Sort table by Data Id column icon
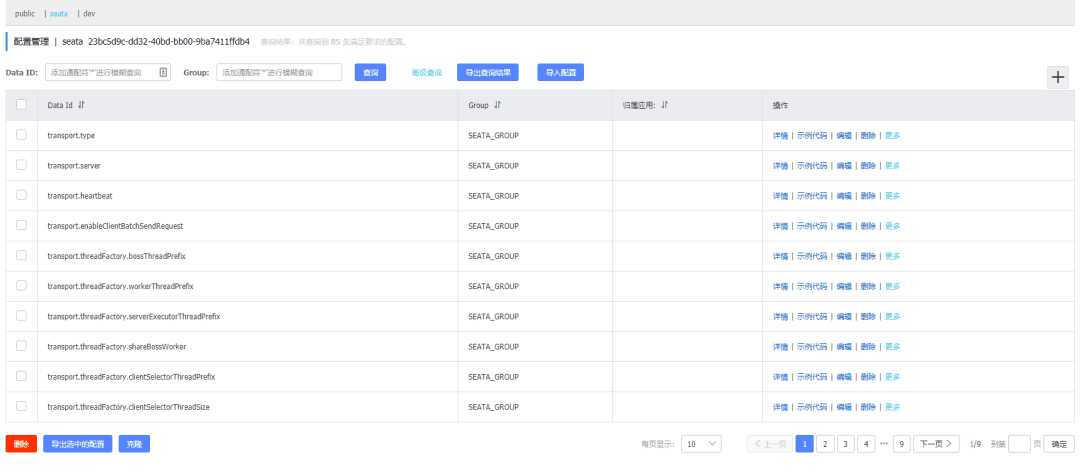The width and height of the screenshot is (1080, 472). tap(82, 105)
